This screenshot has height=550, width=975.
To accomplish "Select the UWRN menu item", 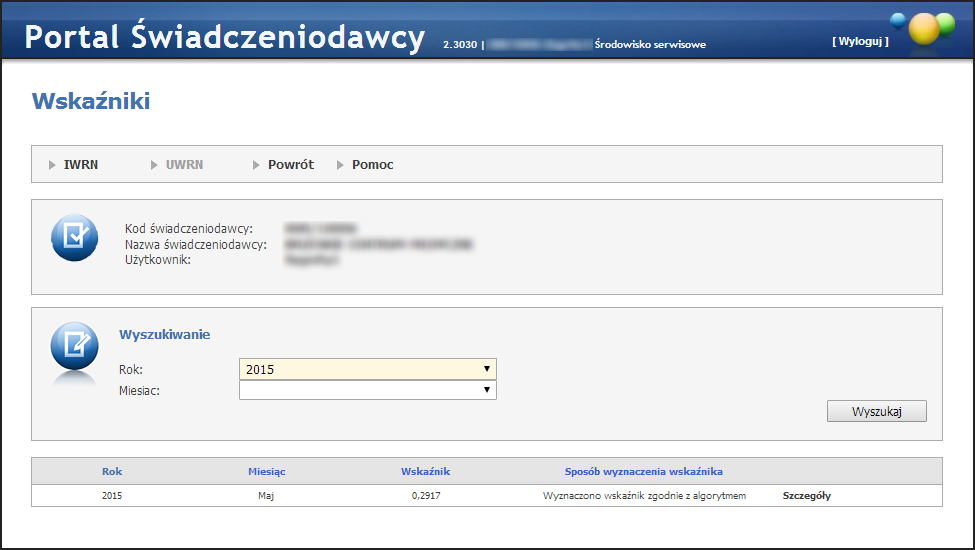I will pos(184,165).
